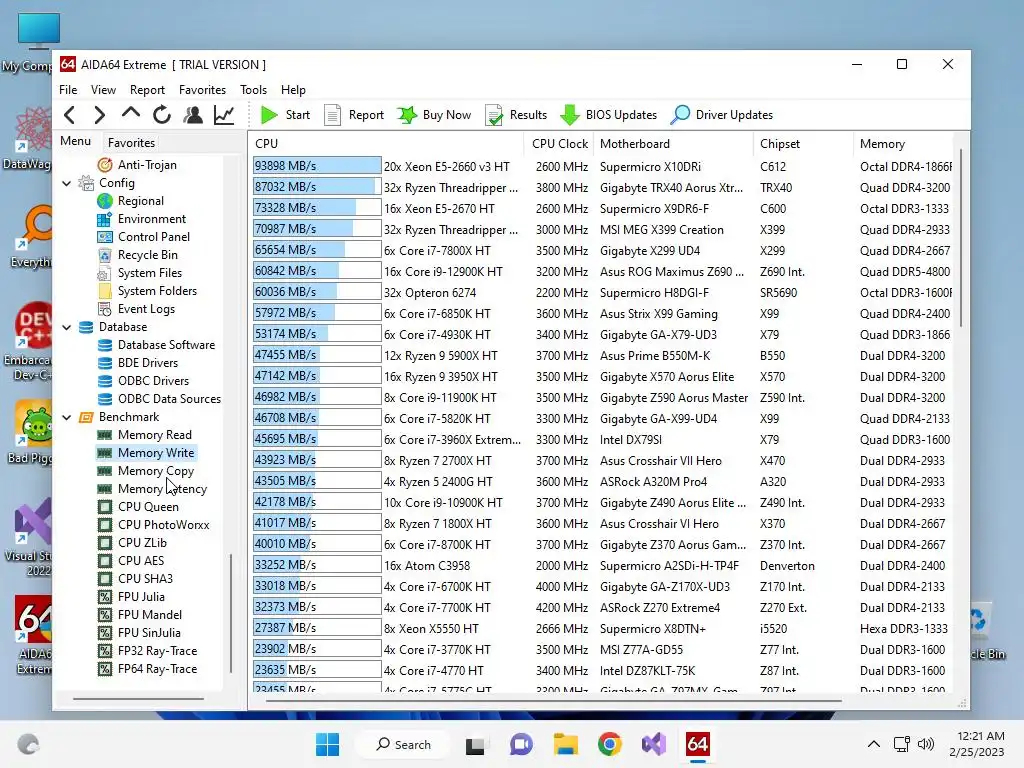Open Results from the toolbar
This screenshot has width=1024, height=768.
coord(516,115)
